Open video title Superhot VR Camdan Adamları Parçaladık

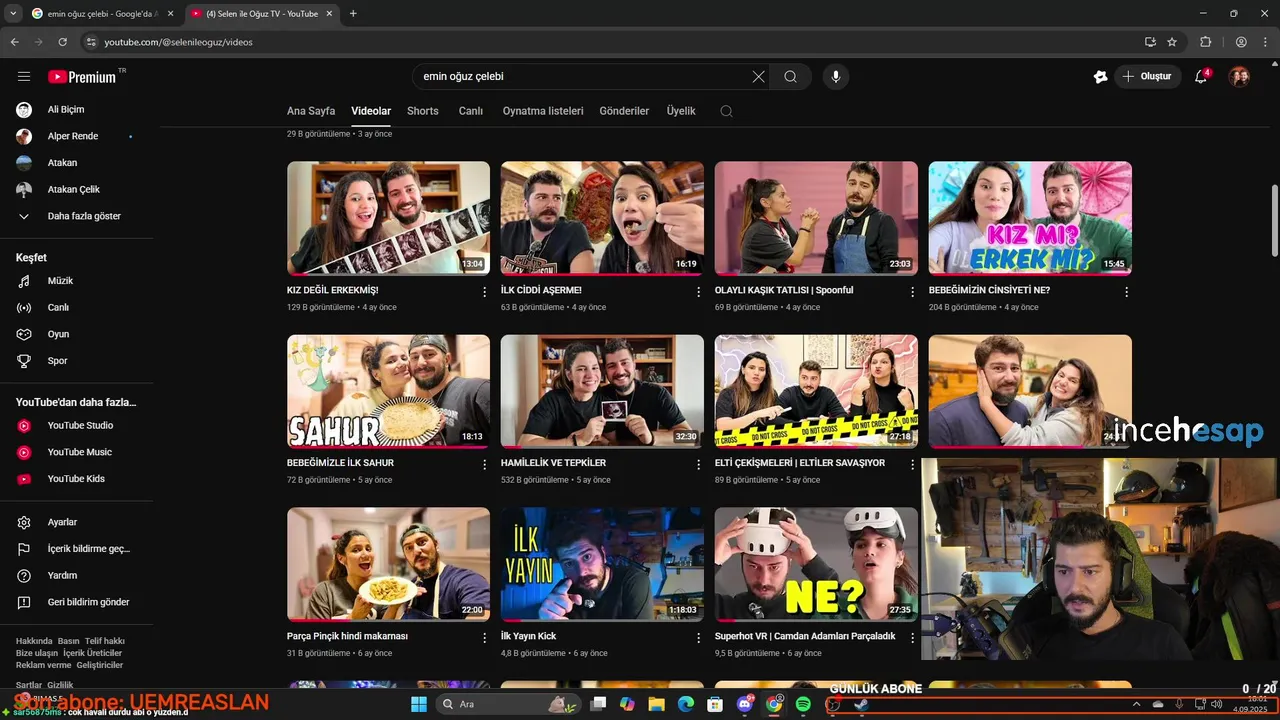(805, 636)
